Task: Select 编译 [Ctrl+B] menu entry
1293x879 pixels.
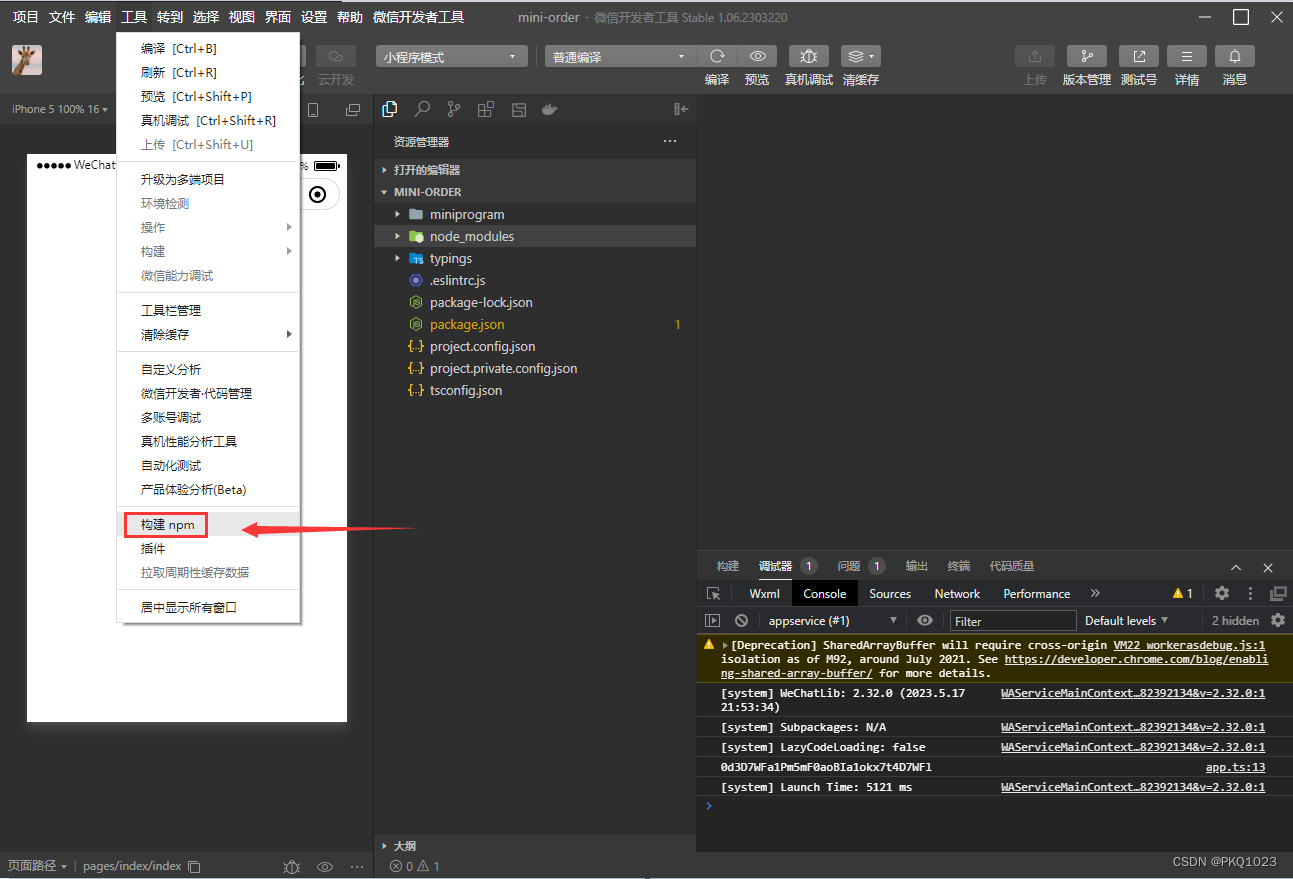Action: [x=208, y=48]
